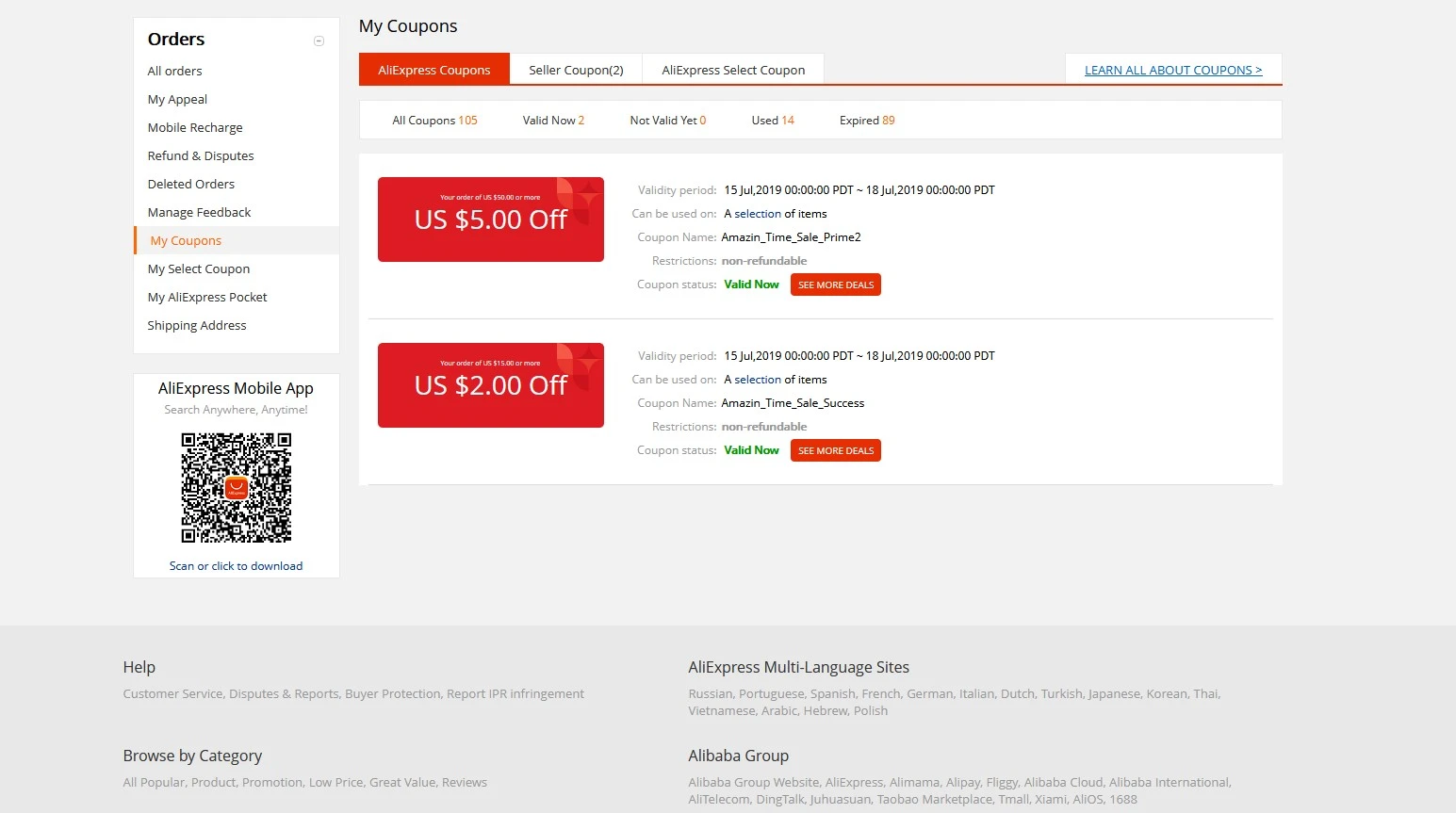Switch to Turkish language site

click(x=1062, y=694)
